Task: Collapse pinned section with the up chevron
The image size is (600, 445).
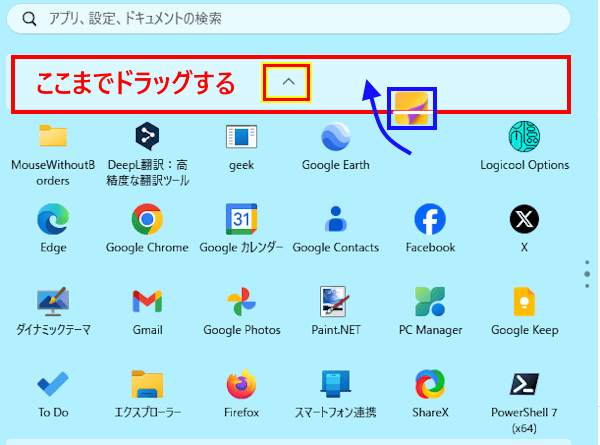Action: [289, 82]
